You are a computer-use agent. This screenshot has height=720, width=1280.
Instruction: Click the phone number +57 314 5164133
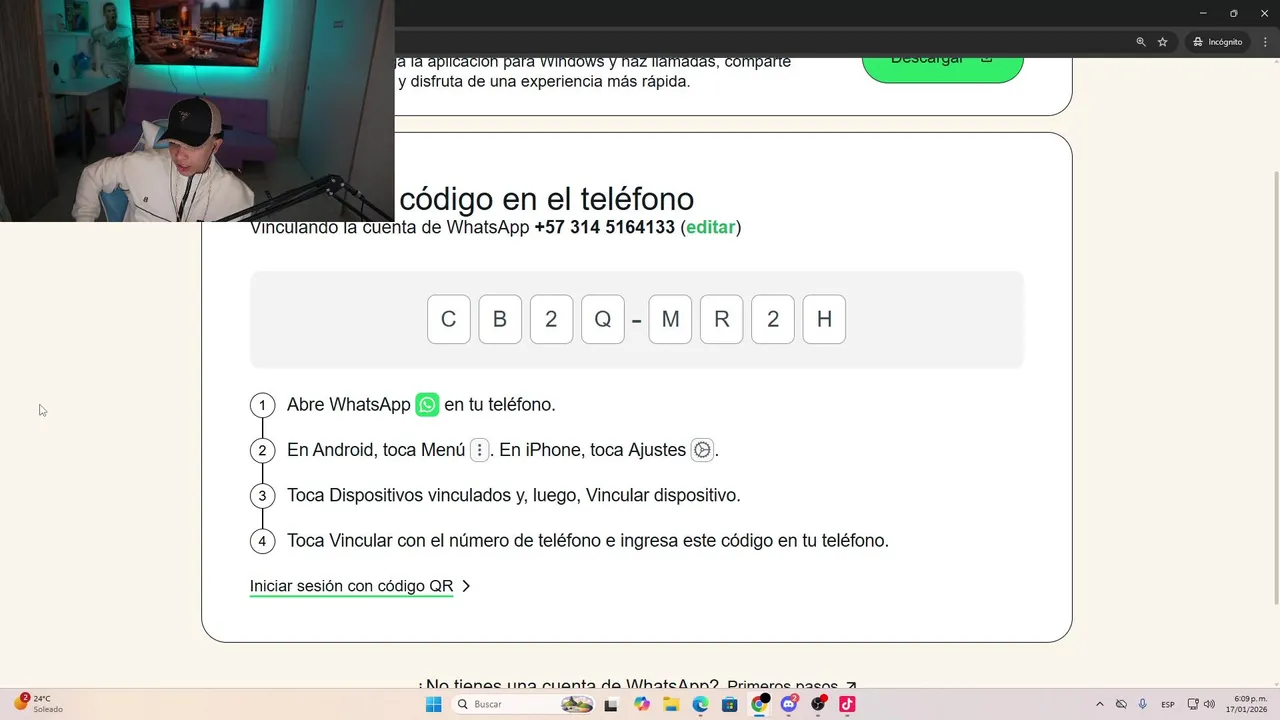pyautogui.click(x=604, y=227)
